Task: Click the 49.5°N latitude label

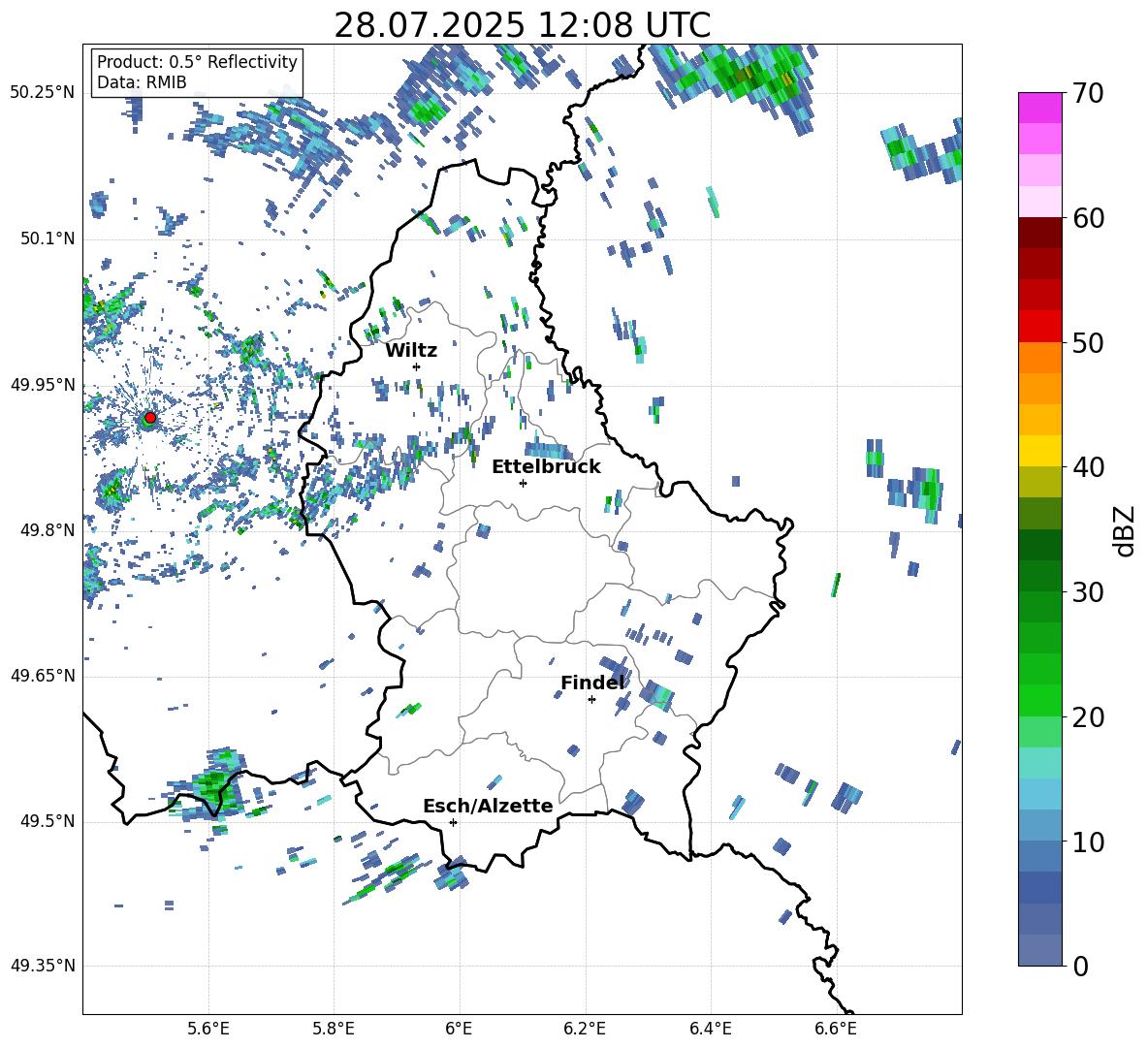Action: (x=48, y=821)
